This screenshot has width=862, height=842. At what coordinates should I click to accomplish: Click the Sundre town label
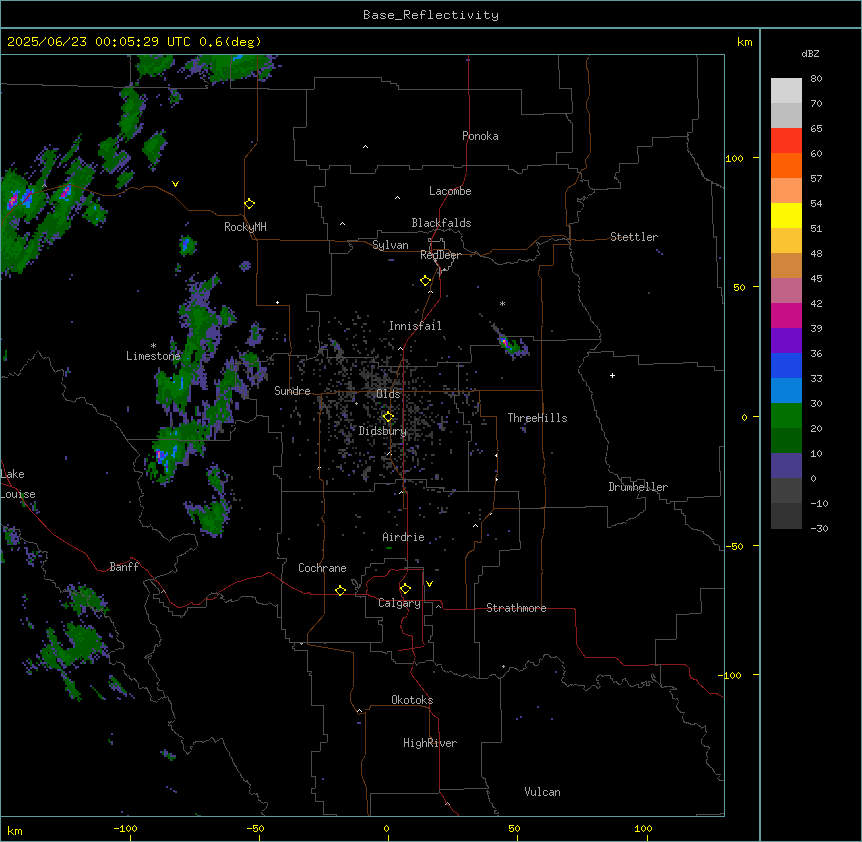(292, 391)
